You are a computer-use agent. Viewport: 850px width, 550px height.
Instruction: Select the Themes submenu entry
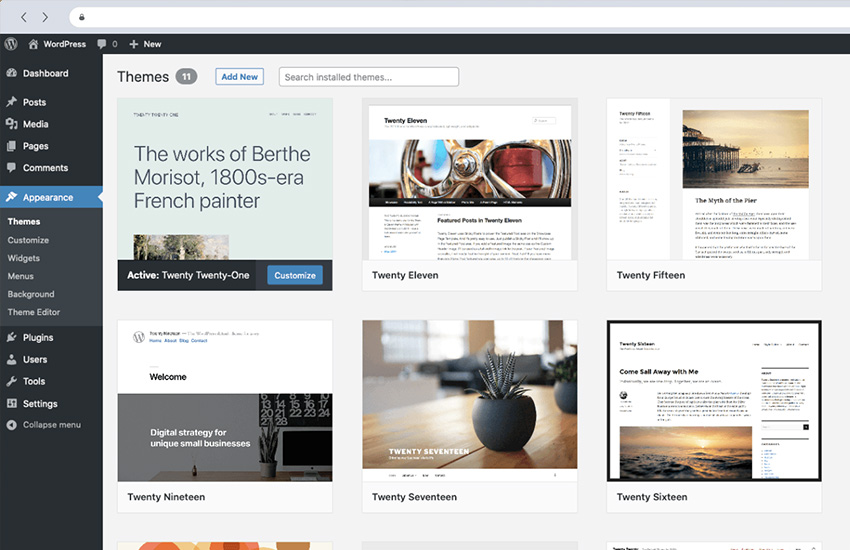(24, 221)
